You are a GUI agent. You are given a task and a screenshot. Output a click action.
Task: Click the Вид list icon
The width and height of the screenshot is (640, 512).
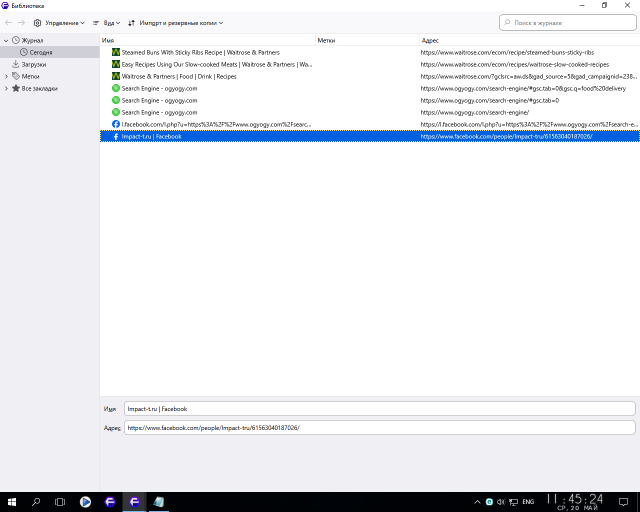(96, 23)
